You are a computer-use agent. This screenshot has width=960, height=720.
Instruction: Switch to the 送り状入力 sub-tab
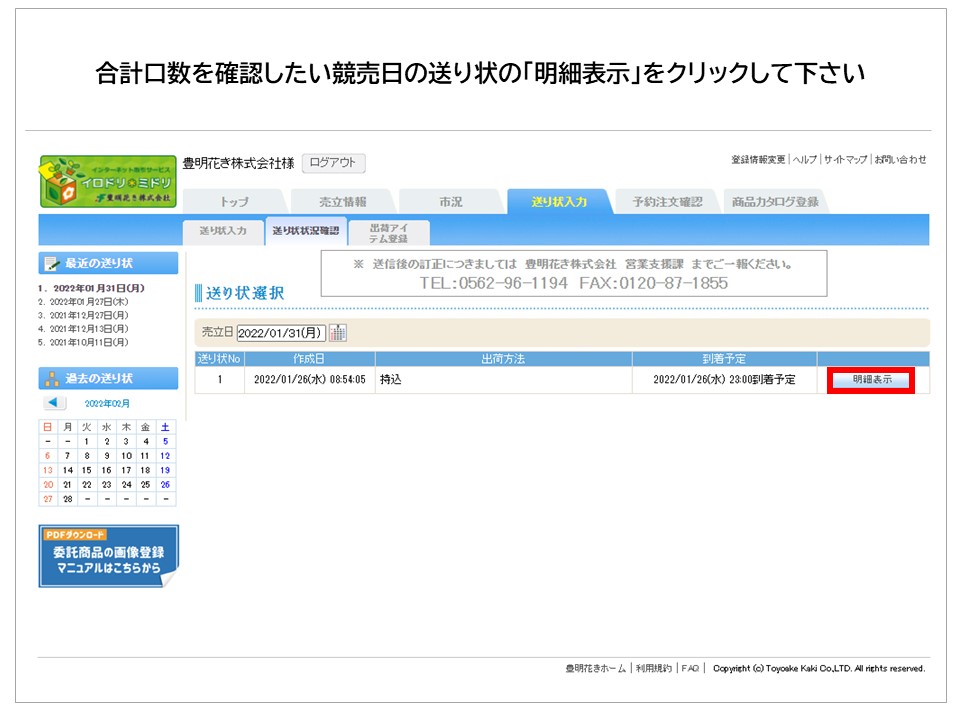[x=223, y=231]
